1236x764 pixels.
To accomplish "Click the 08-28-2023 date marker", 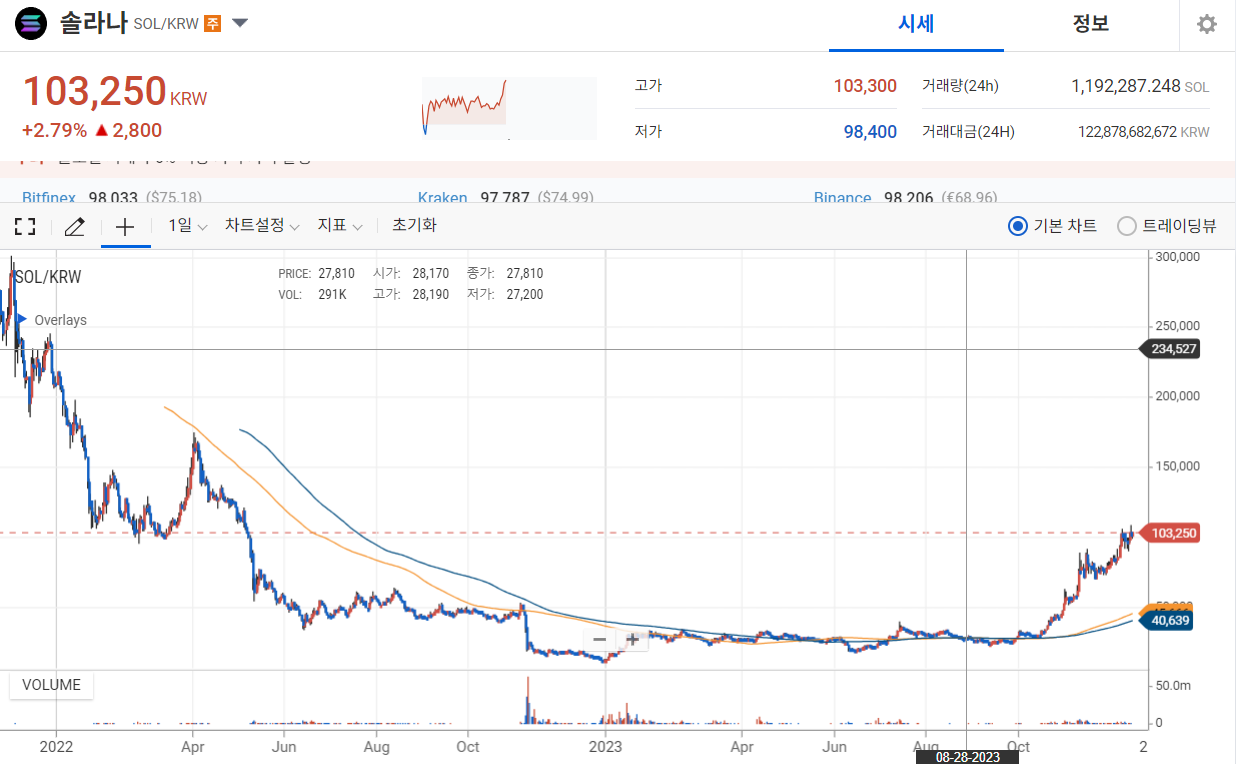I will coord(967,757).
